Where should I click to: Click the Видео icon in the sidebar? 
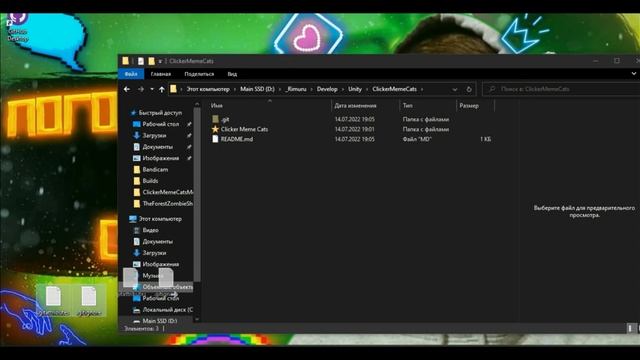coord(137,230)
